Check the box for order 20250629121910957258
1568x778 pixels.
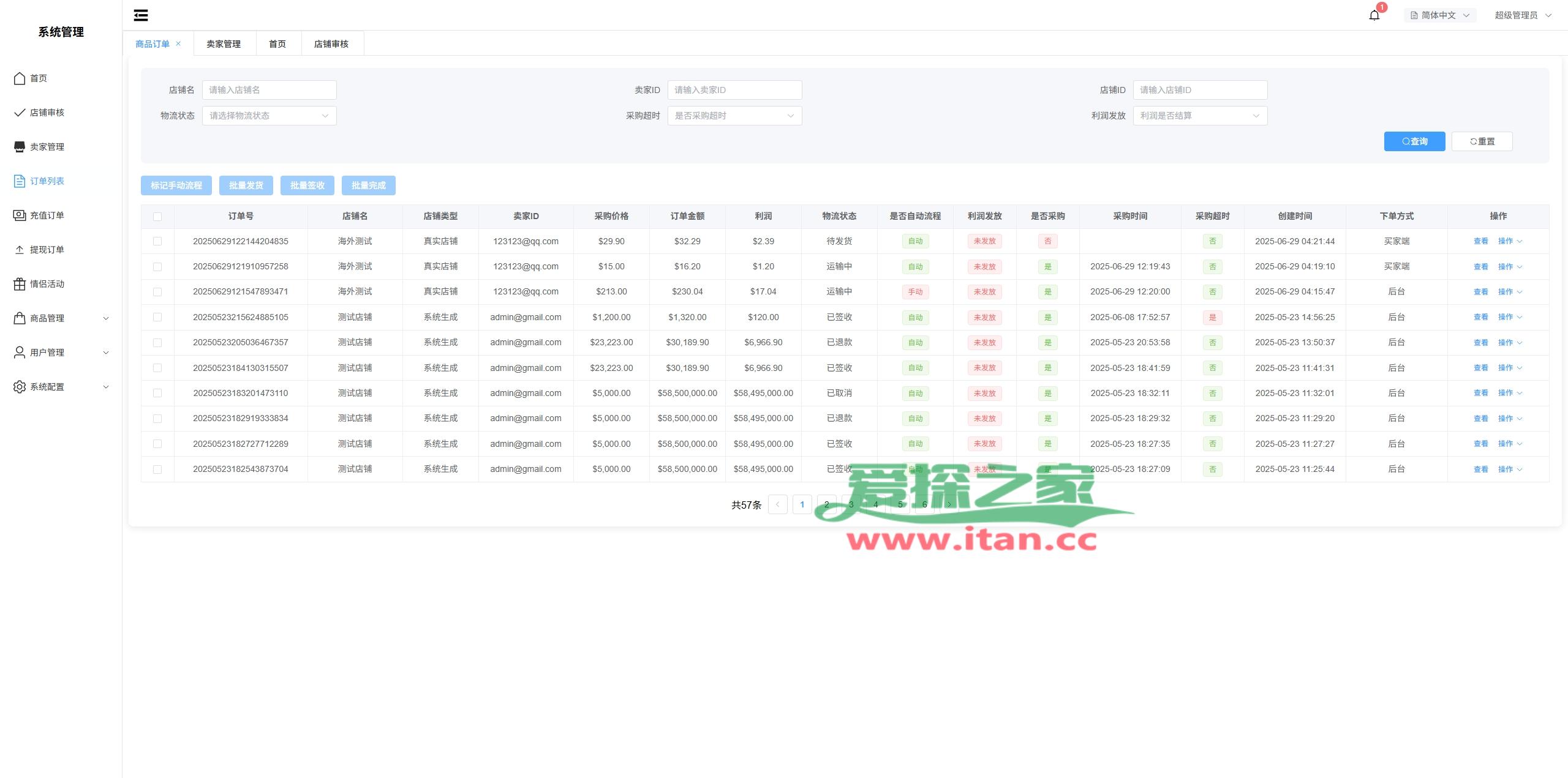pyautogui.click(x=157, y=267)
